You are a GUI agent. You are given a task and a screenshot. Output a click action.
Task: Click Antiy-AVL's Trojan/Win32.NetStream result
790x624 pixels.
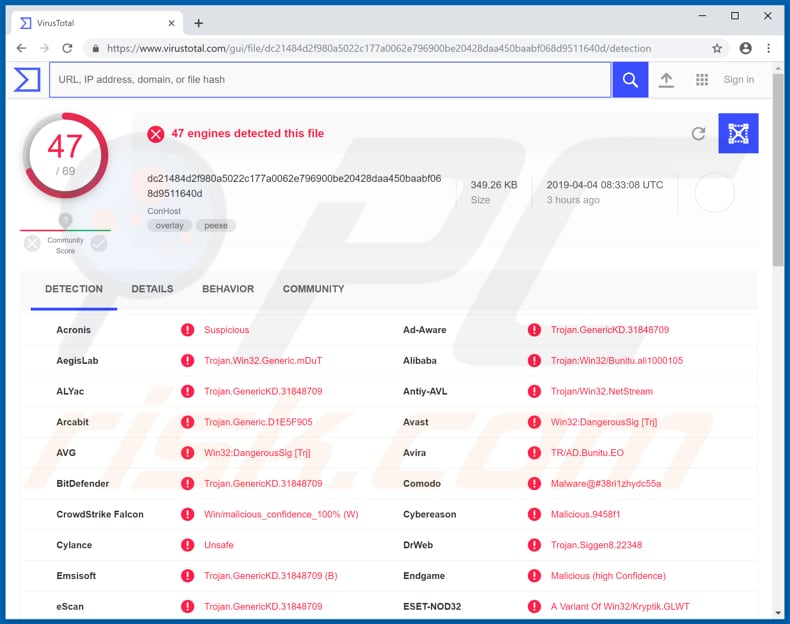coord(602,391)
